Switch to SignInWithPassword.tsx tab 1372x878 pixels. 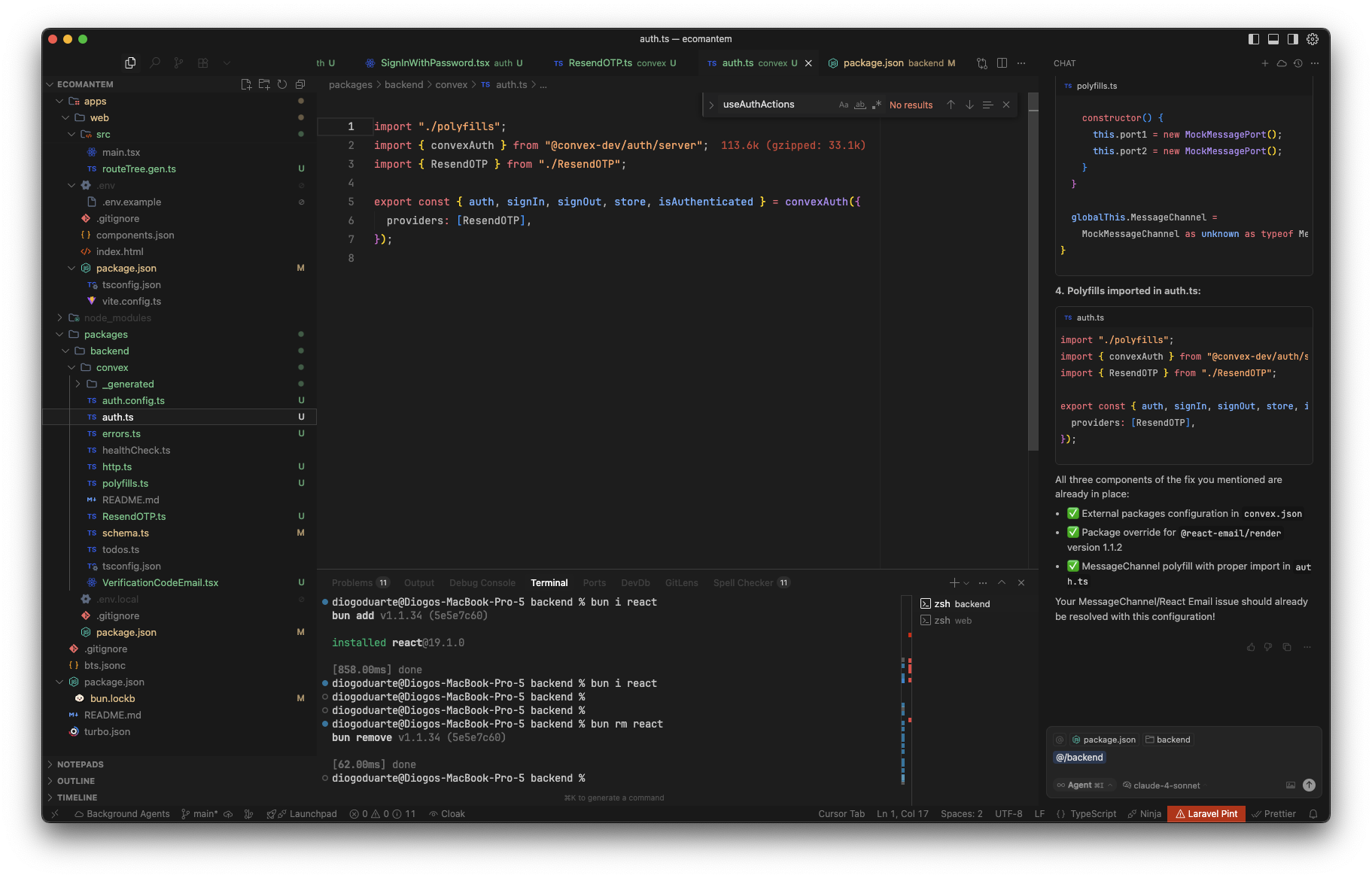(444, 63)
